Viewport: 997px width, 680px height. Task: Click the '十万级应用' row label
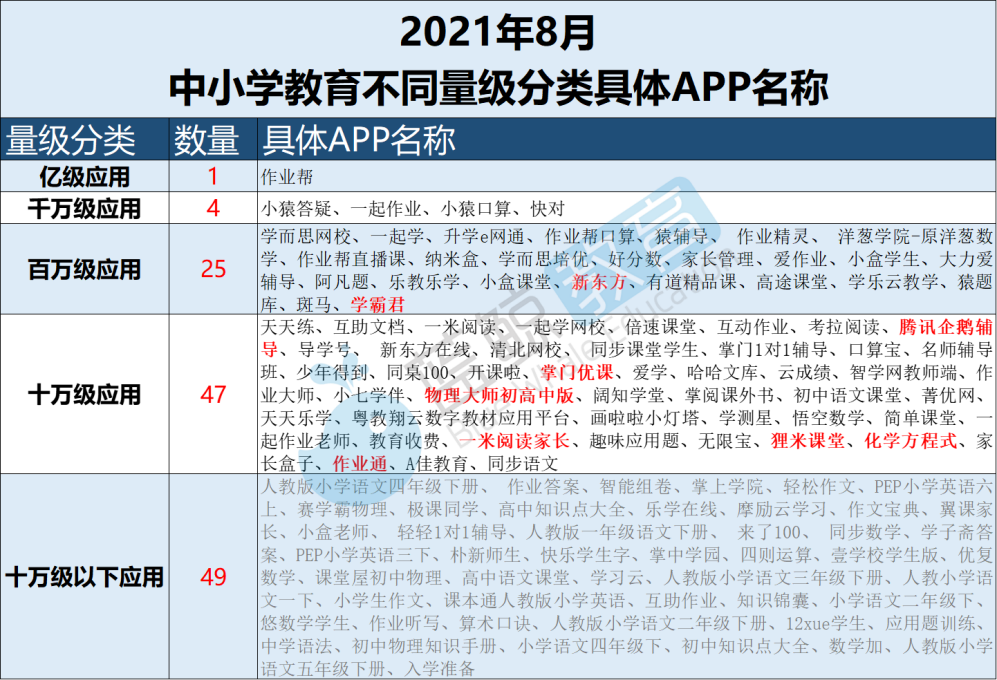(85, 394)
